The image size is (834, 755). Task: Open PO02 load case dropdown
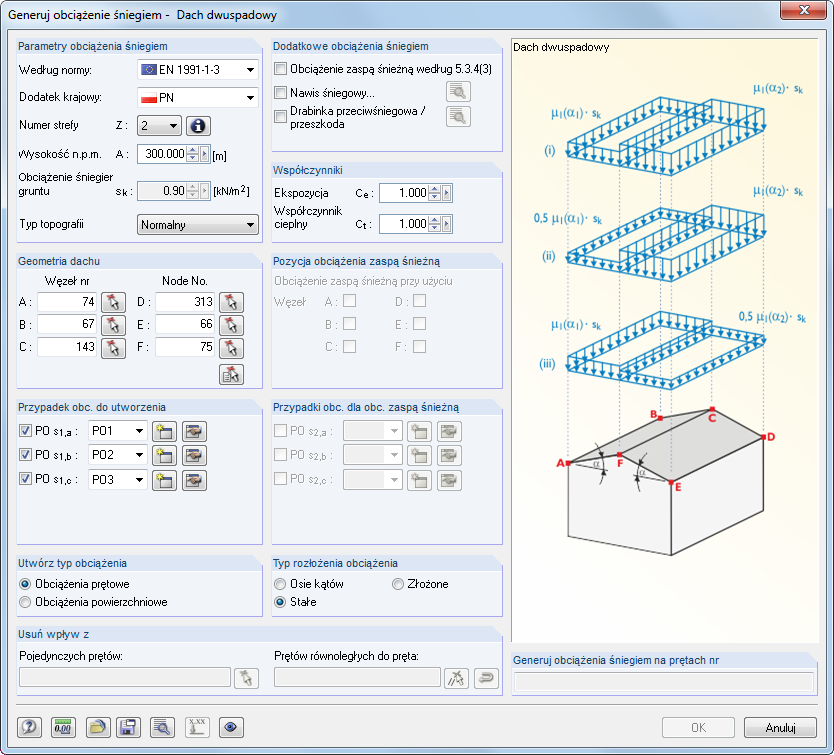pyautogui.click(x=118, y=455)
